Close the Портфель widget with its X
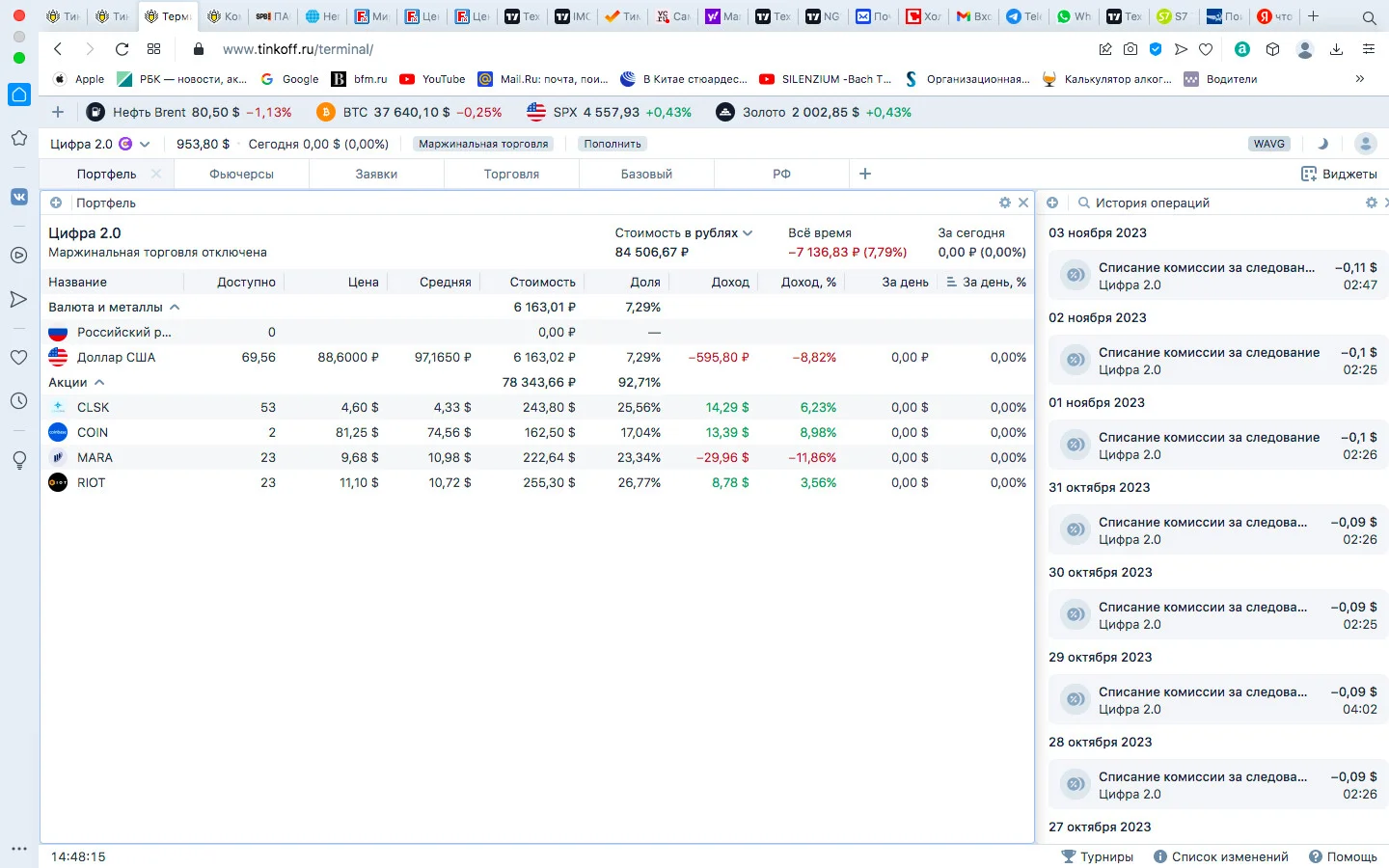 coord(1023,203)
